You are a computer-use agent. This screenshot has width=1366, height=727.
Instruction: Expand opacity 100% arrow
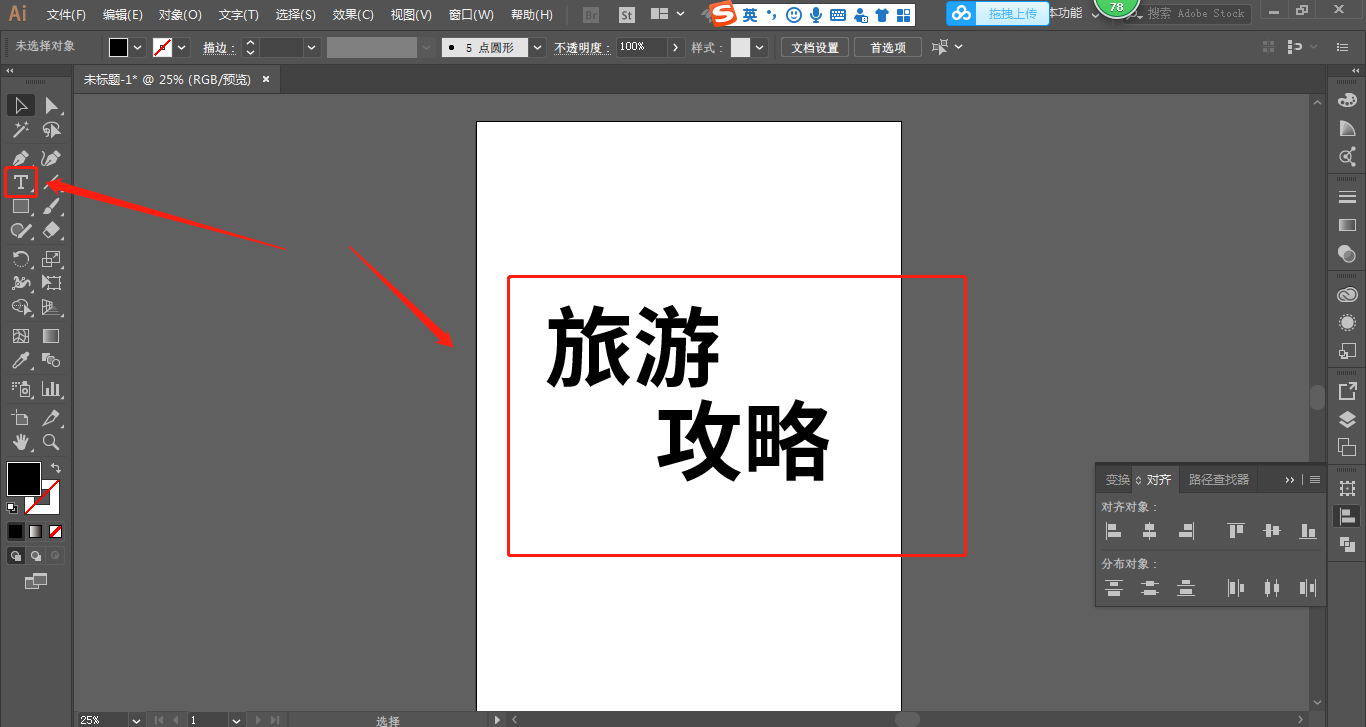click(676, 47)
